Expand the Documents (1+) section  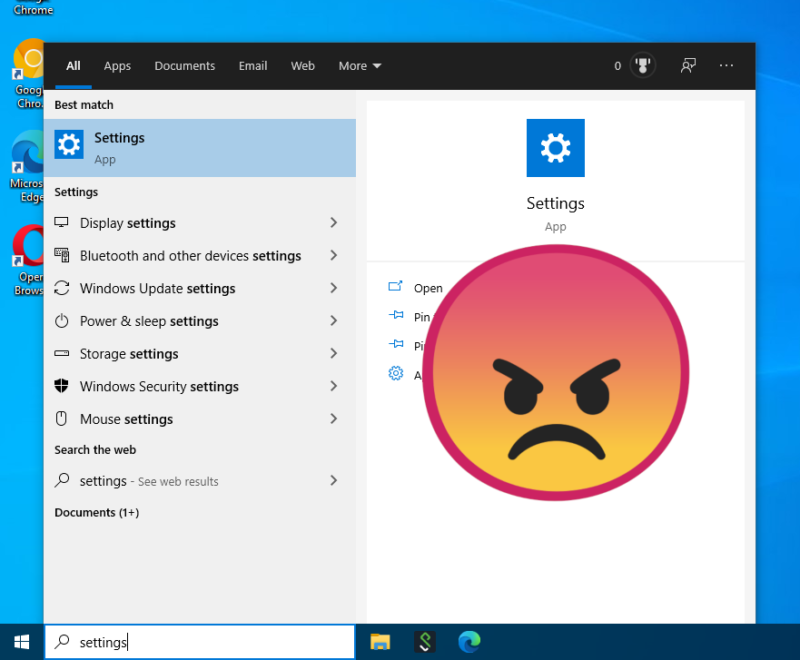coord(96,512)
